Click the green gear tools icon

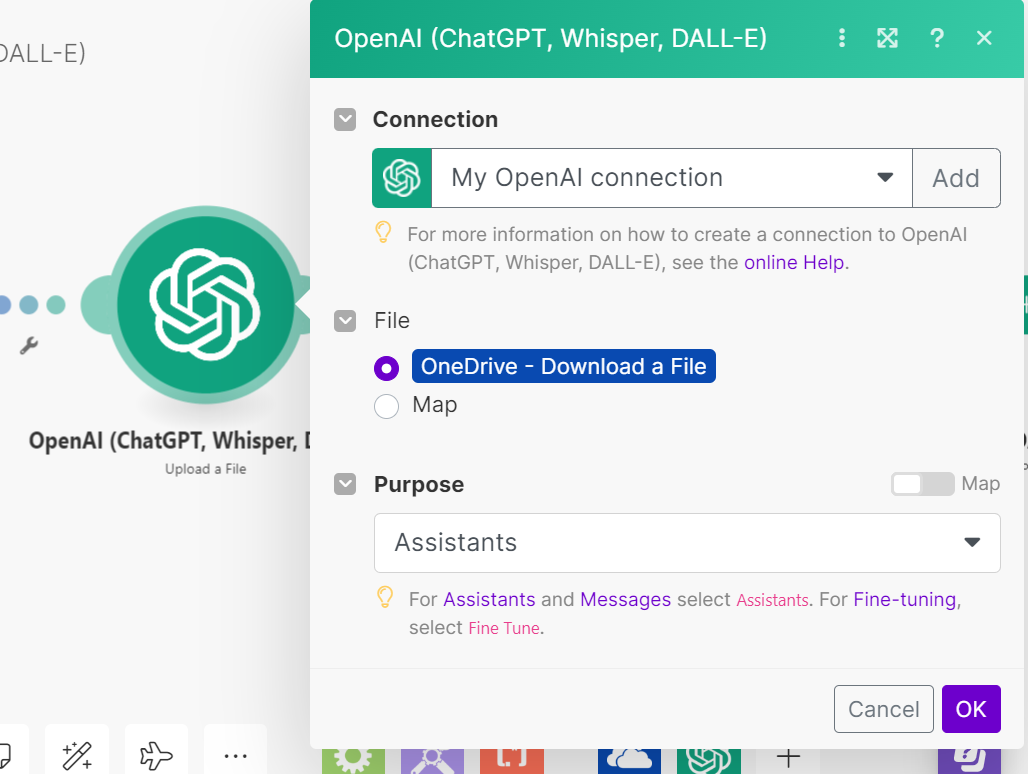pos(353,760)
